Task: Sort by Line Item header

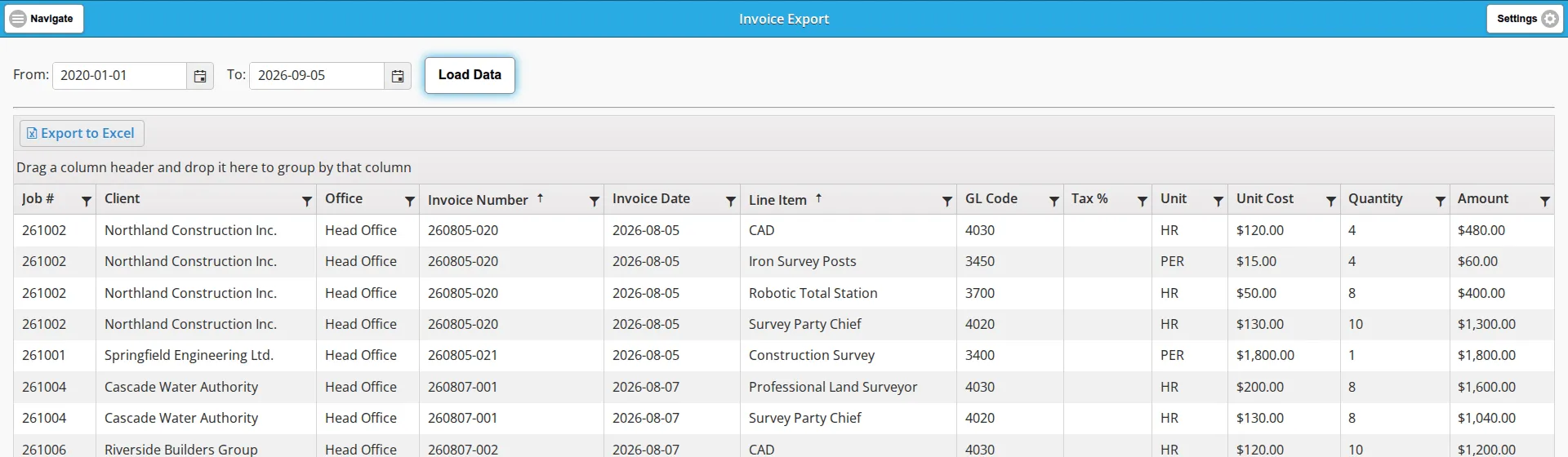Action: coord(777,200)
